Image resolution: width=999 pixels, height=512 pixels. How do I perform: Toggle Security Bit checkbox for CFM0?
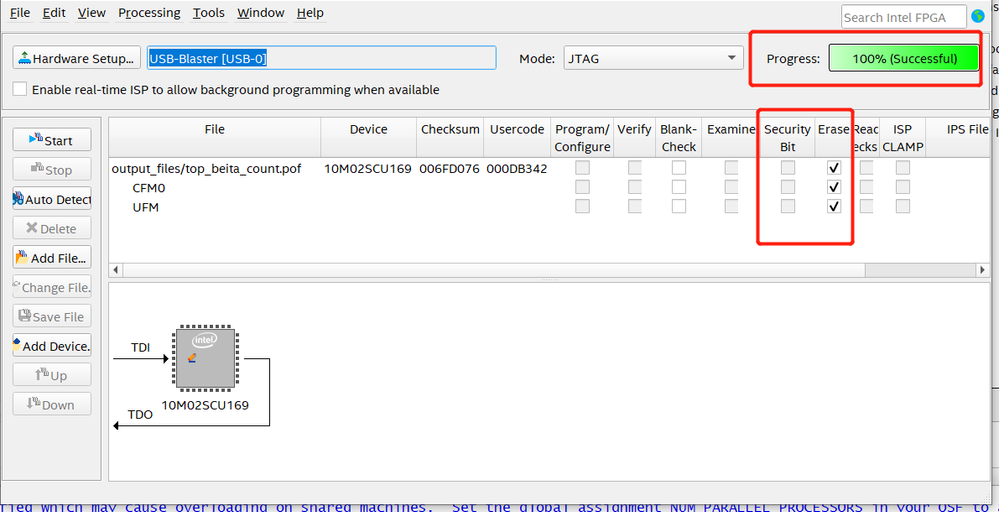click(x=788, y=187)
